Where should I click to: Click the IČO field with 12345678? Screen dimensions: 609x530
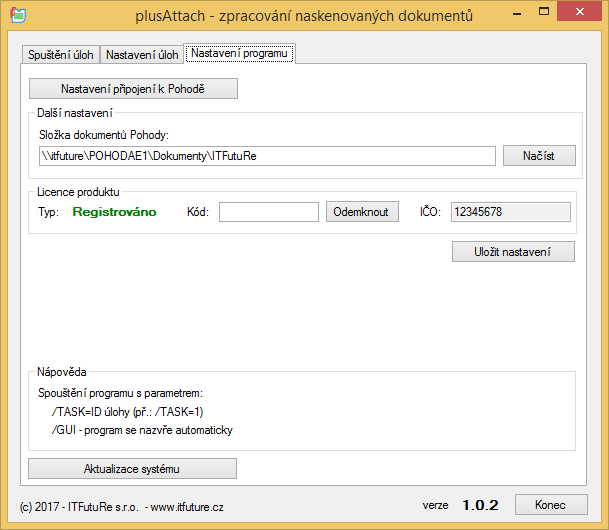coord(511,212)
